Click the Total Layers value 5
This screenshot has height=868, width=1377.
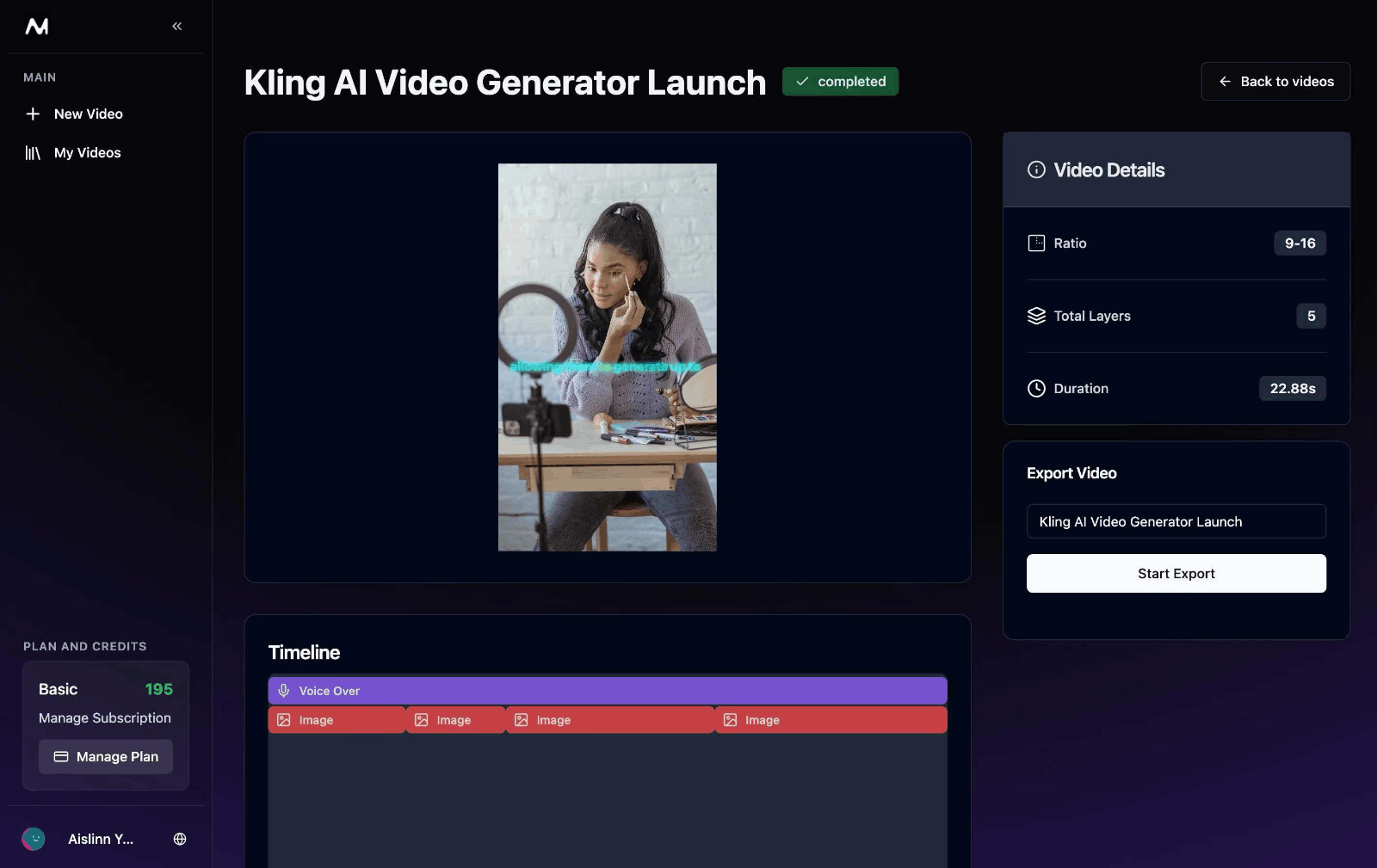[x=1311, y=316]
